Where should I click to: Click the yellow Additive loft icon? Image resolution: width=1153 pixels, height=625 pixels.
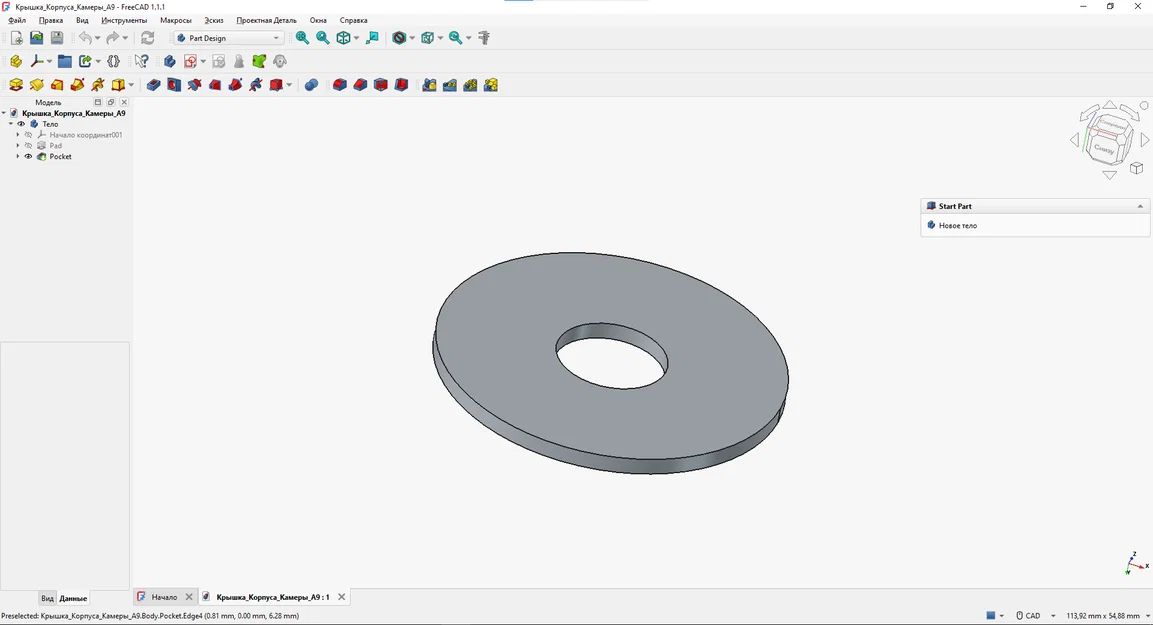pos(57,85)
